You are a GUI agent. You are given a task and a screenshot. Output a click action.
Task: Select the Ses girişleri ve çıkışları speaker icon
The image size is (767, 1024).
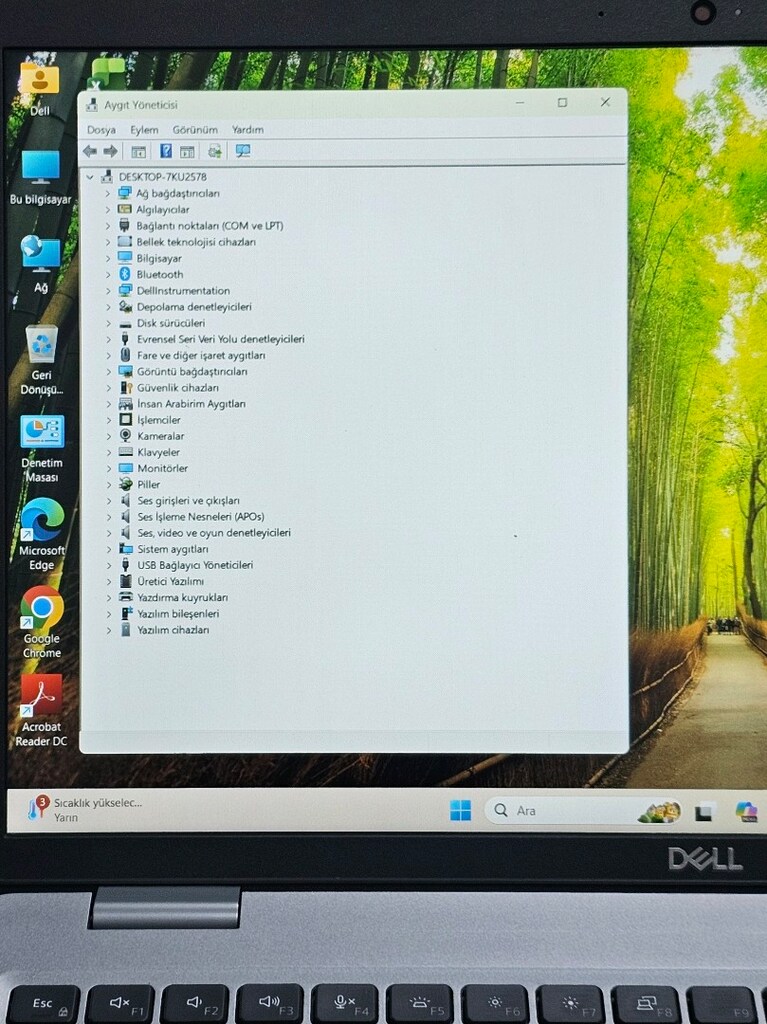[125, 500]
